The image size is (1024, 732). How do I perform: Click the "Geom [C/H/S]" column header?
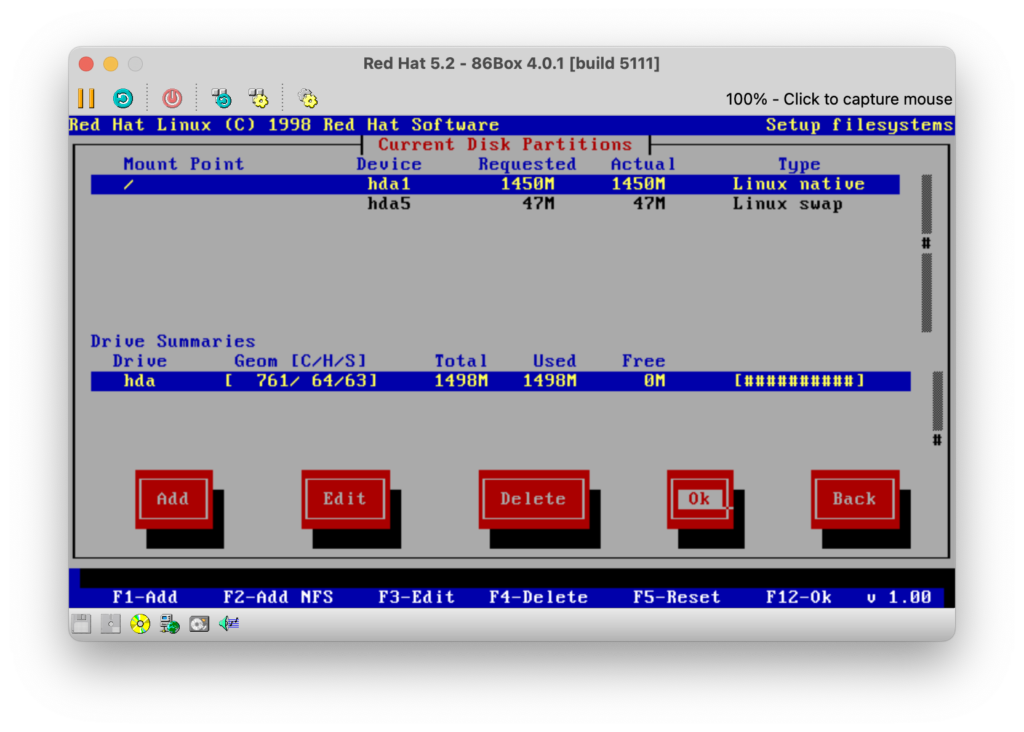click(x=300, y=361)
